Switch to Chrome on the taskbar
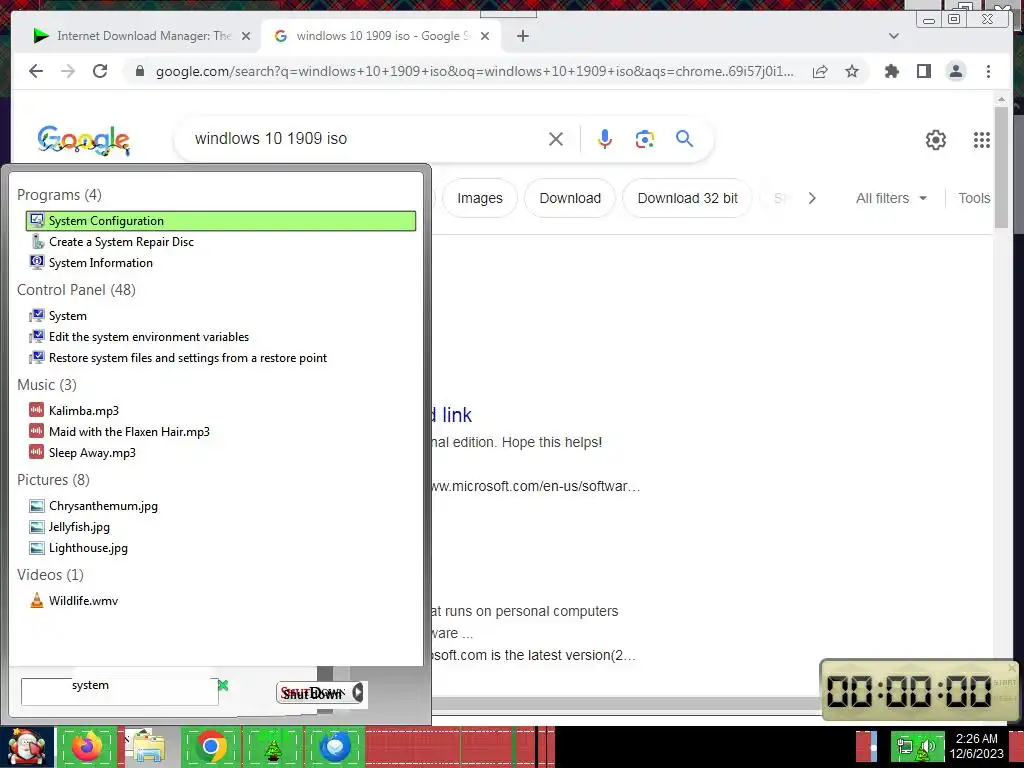 tap(210, 746)
